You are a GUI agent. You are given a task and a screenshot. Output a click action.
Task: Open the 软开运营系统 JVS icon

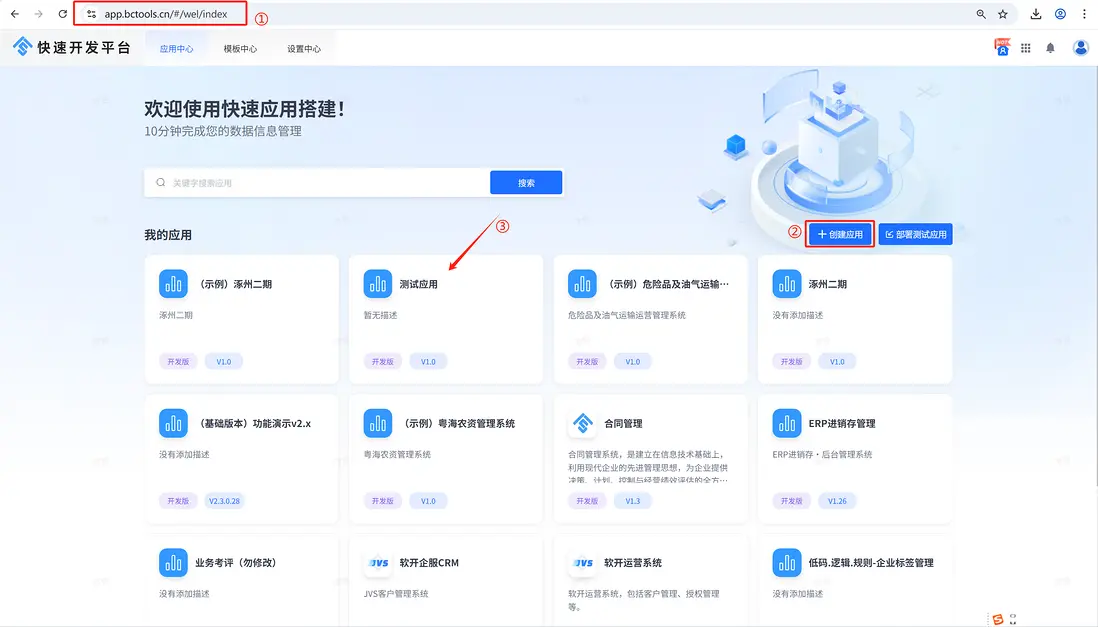(x=582, y=563)
